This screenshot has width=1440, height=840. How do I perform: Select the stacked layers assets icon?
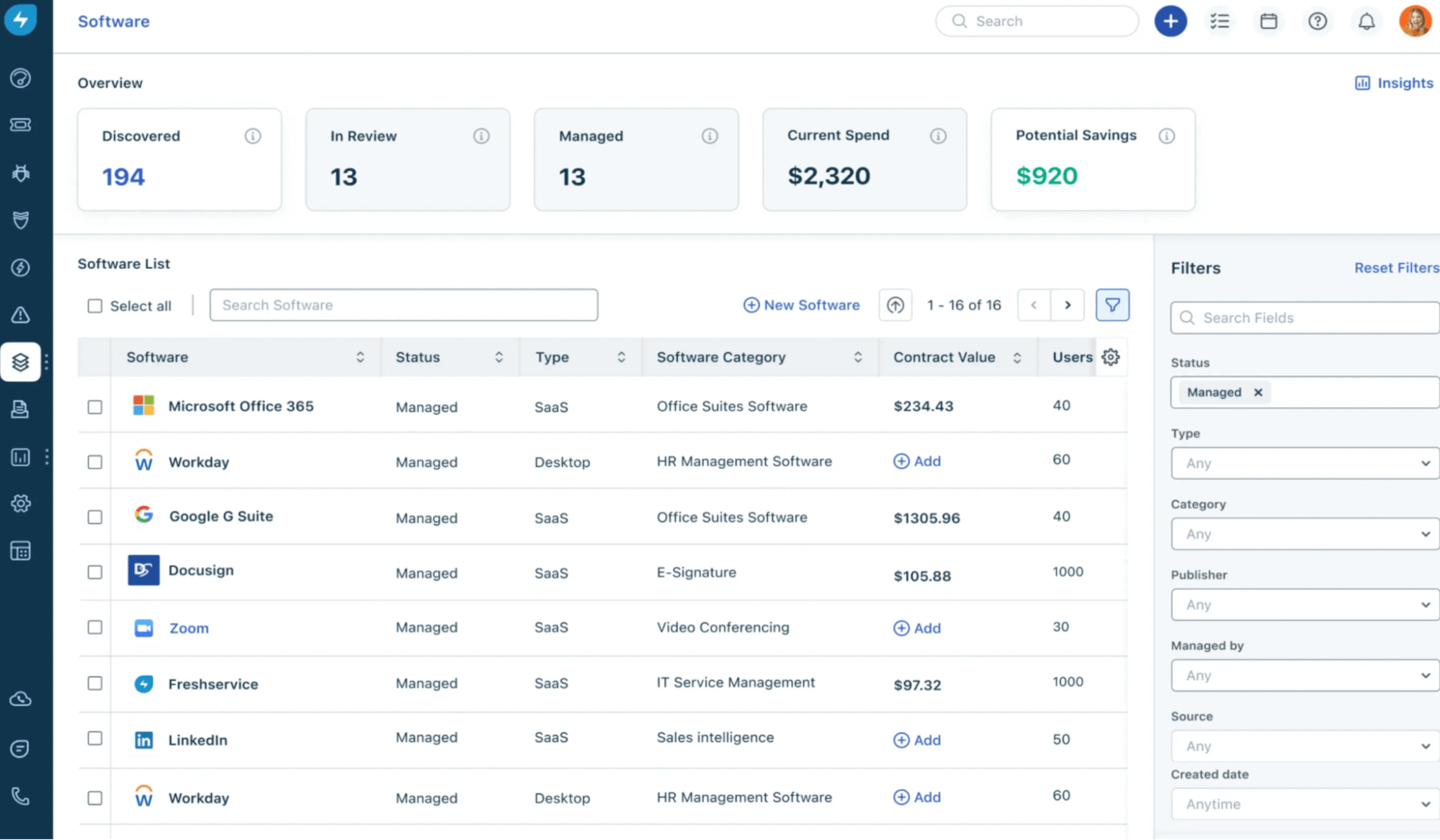coord(20,362)
